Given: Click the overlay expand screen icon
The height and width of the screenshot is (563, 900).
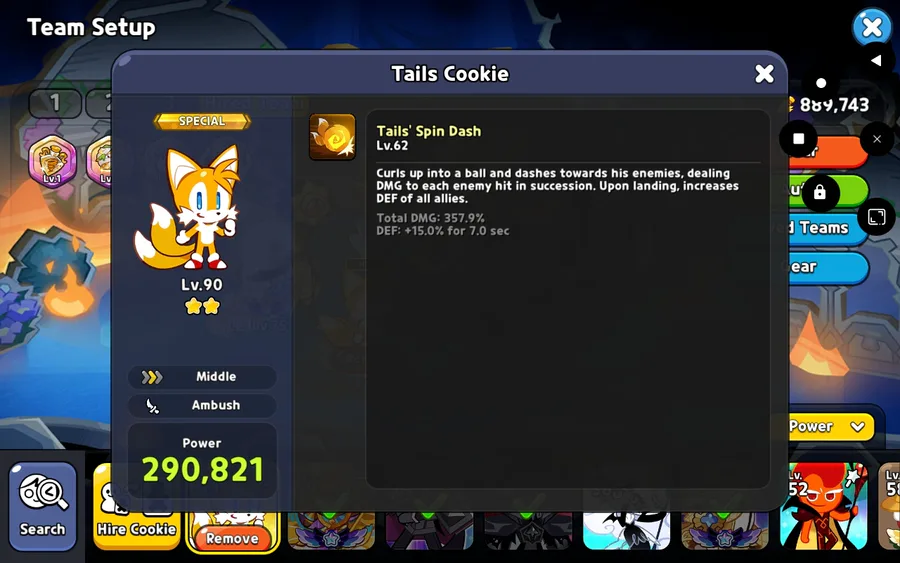Looking at the screenshot, I should coord(876,217).
